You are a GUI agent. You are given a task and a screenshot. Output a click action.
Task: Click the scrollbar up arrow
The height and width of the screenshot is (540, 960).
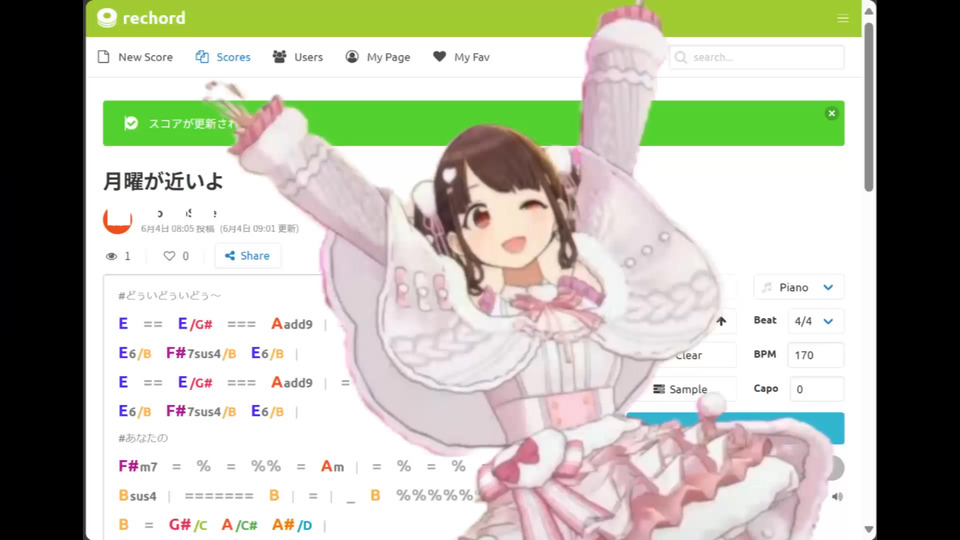click(869, 10)
